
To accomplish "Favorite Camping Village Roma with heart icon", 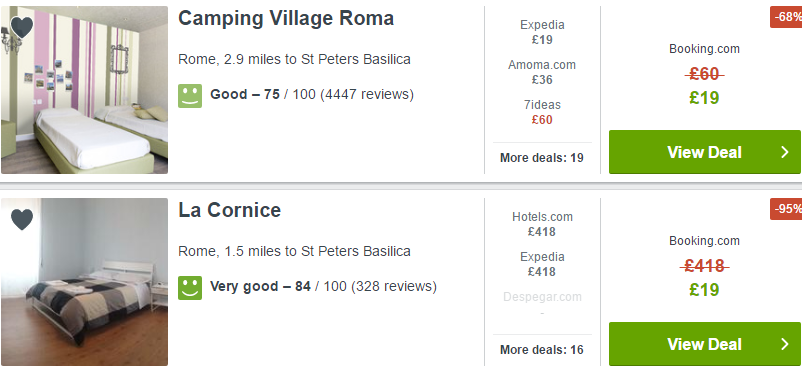I will pos(21,28).
